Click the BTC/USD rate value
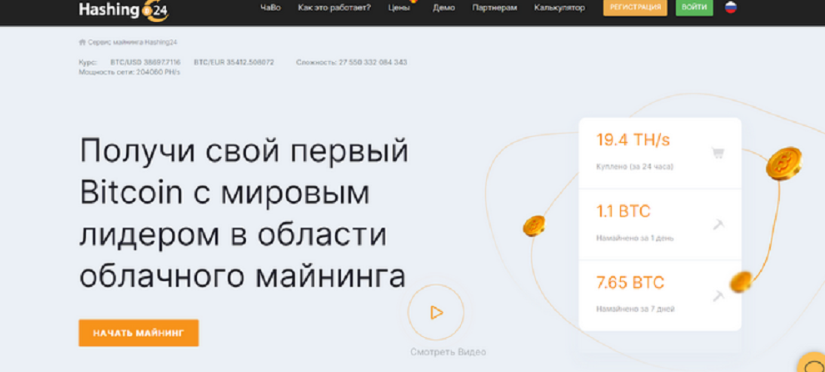825x372 pixels. (145, 62)
